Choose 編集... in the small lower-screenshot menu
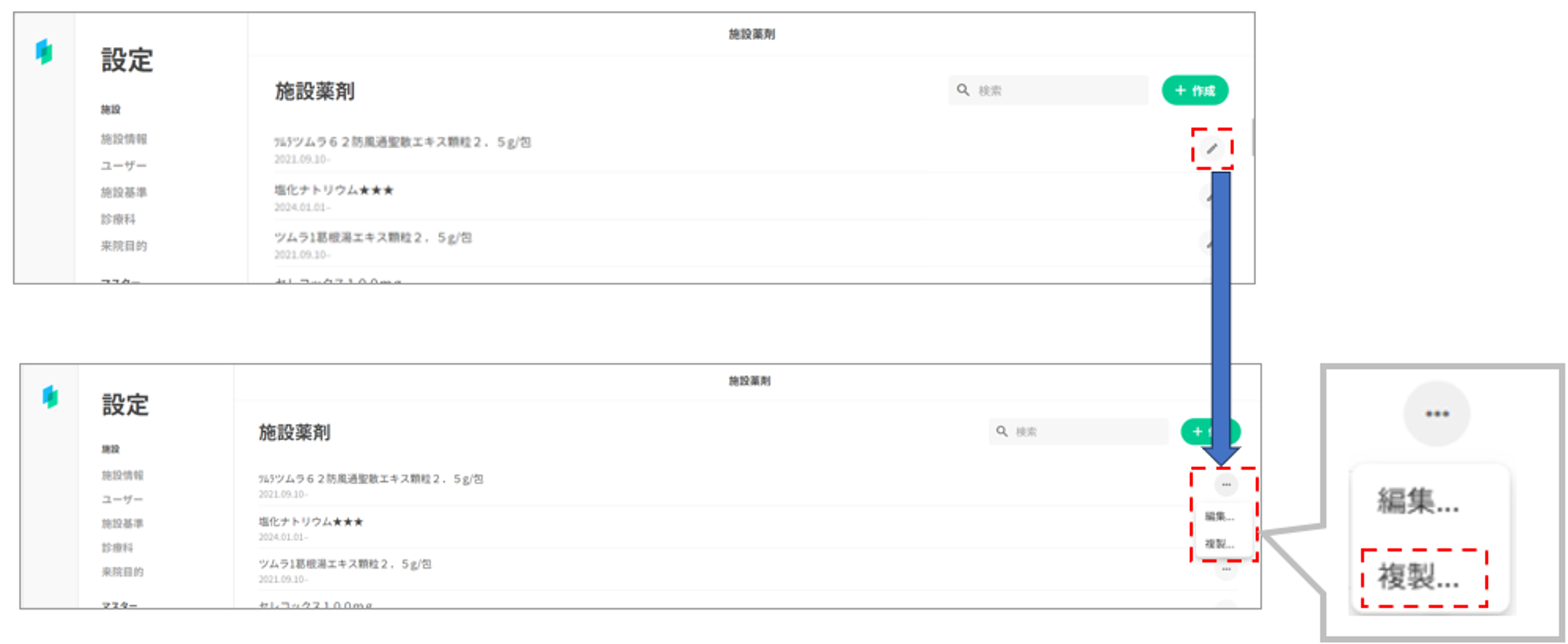 click(1219, 516)
